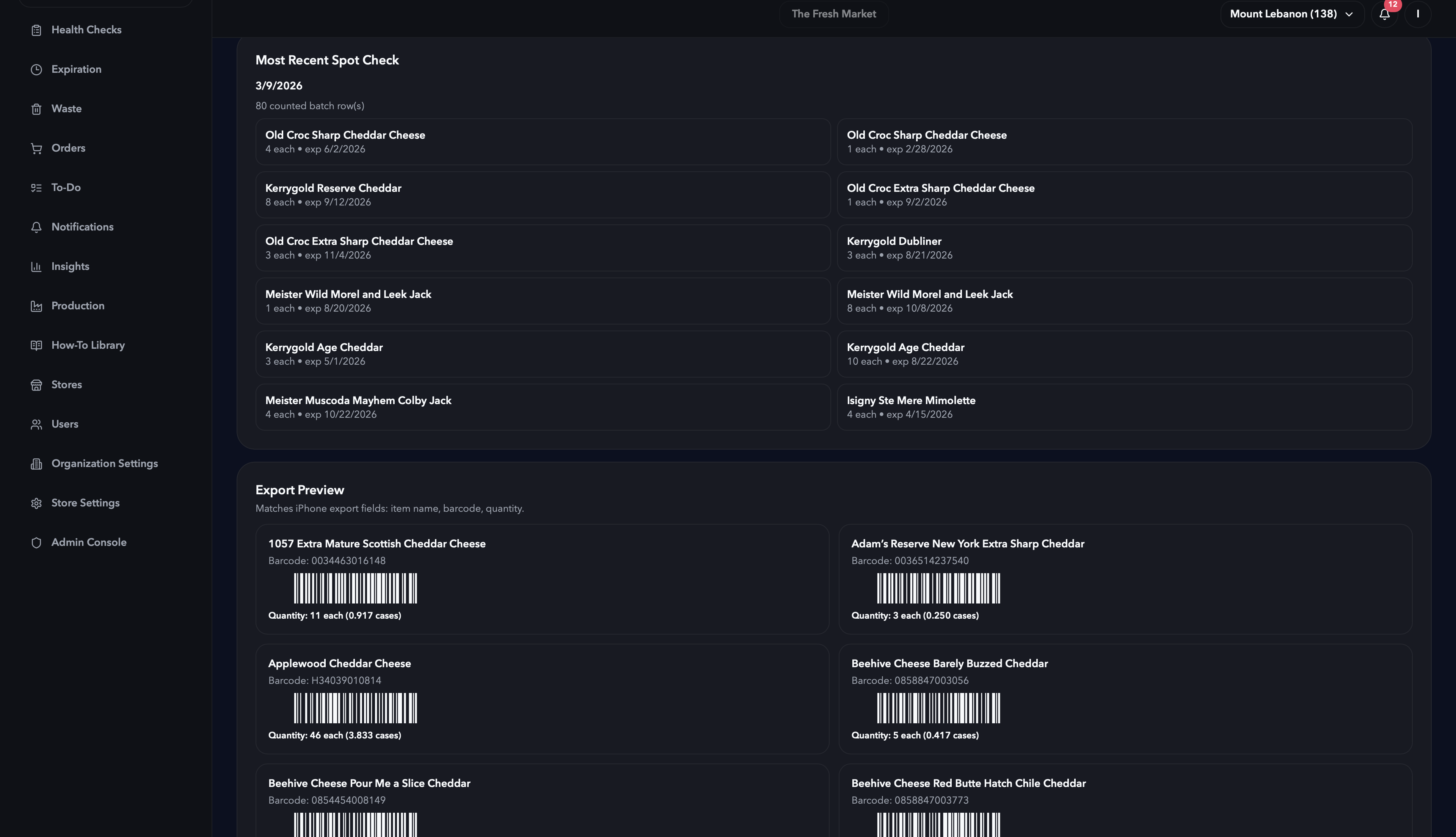Open the Health Checks page
Screen dimensions: 1456x837
coord(86,30)
